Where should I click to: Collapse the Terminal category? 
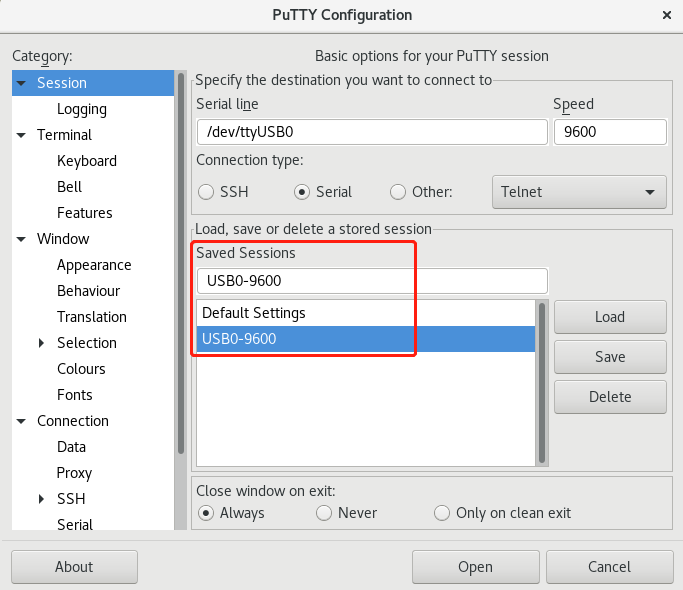pos(21,135)
